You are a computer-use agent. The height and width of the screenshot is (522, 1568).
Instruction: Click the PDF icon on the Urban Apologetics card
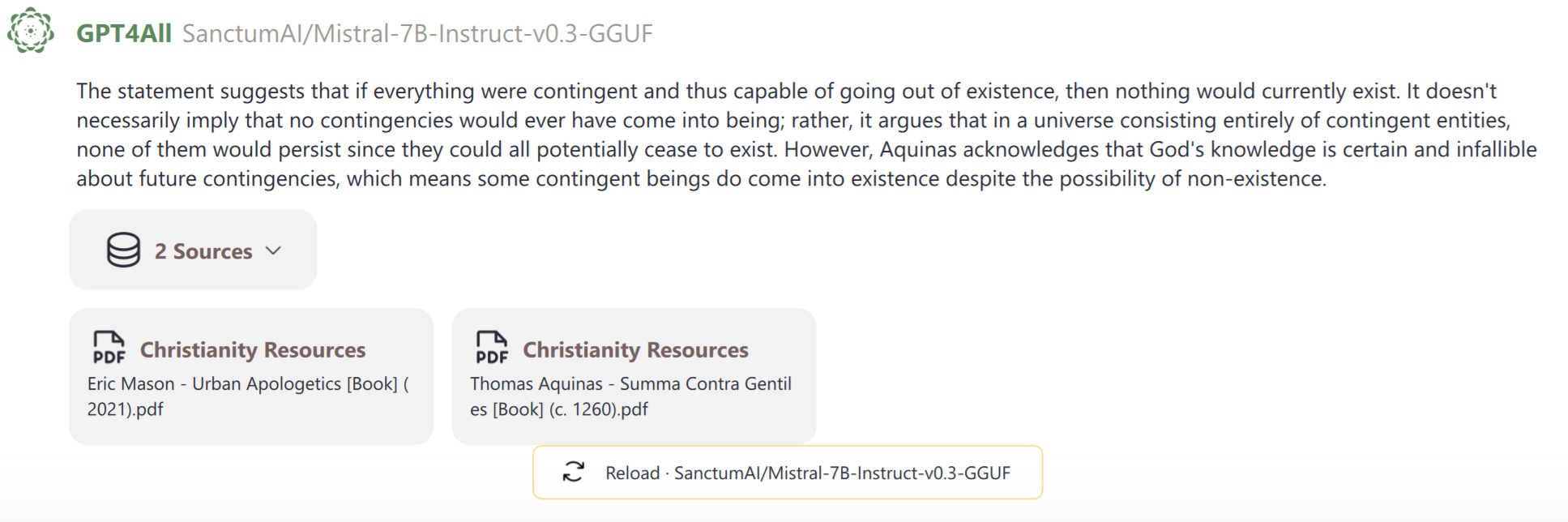(x=109, y=347)
